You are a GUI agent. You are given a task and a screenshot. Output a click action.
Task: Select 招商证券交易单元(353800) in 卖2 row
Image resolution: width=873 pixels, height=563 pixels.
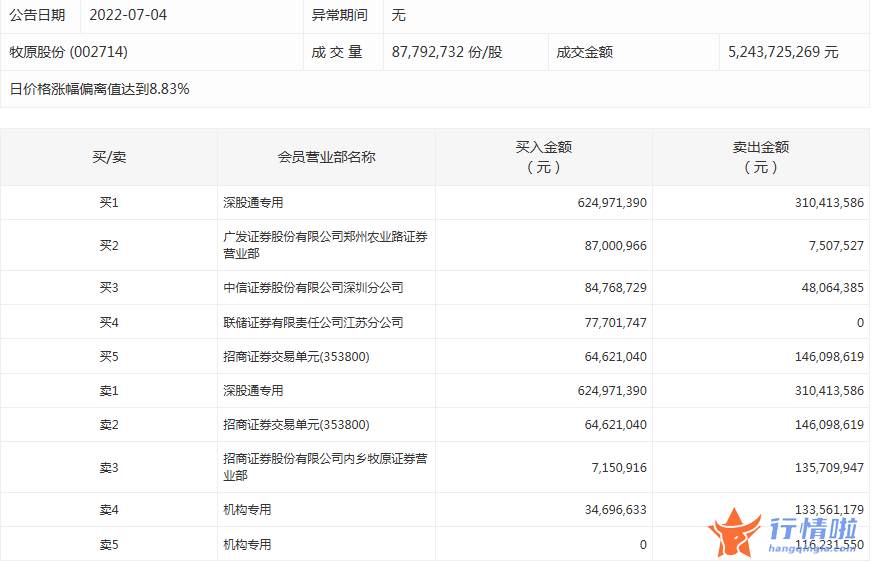pyautogui.click(x=296, y=425)
